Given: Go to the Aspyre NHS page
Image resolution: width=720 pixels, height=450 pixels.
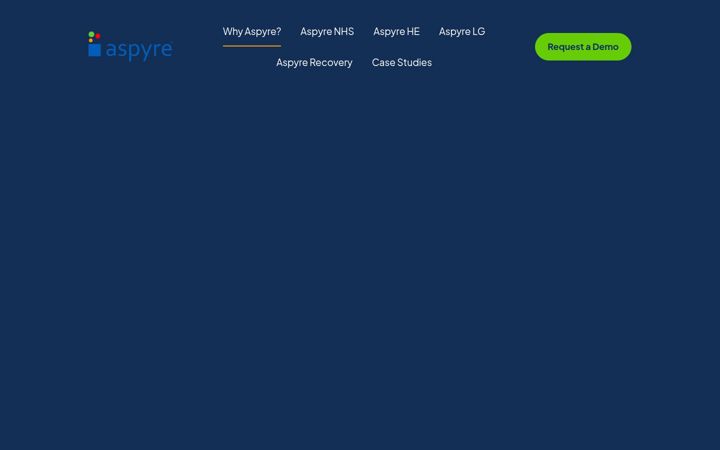Looking at the screenshot, I should (x=327, y=31).
